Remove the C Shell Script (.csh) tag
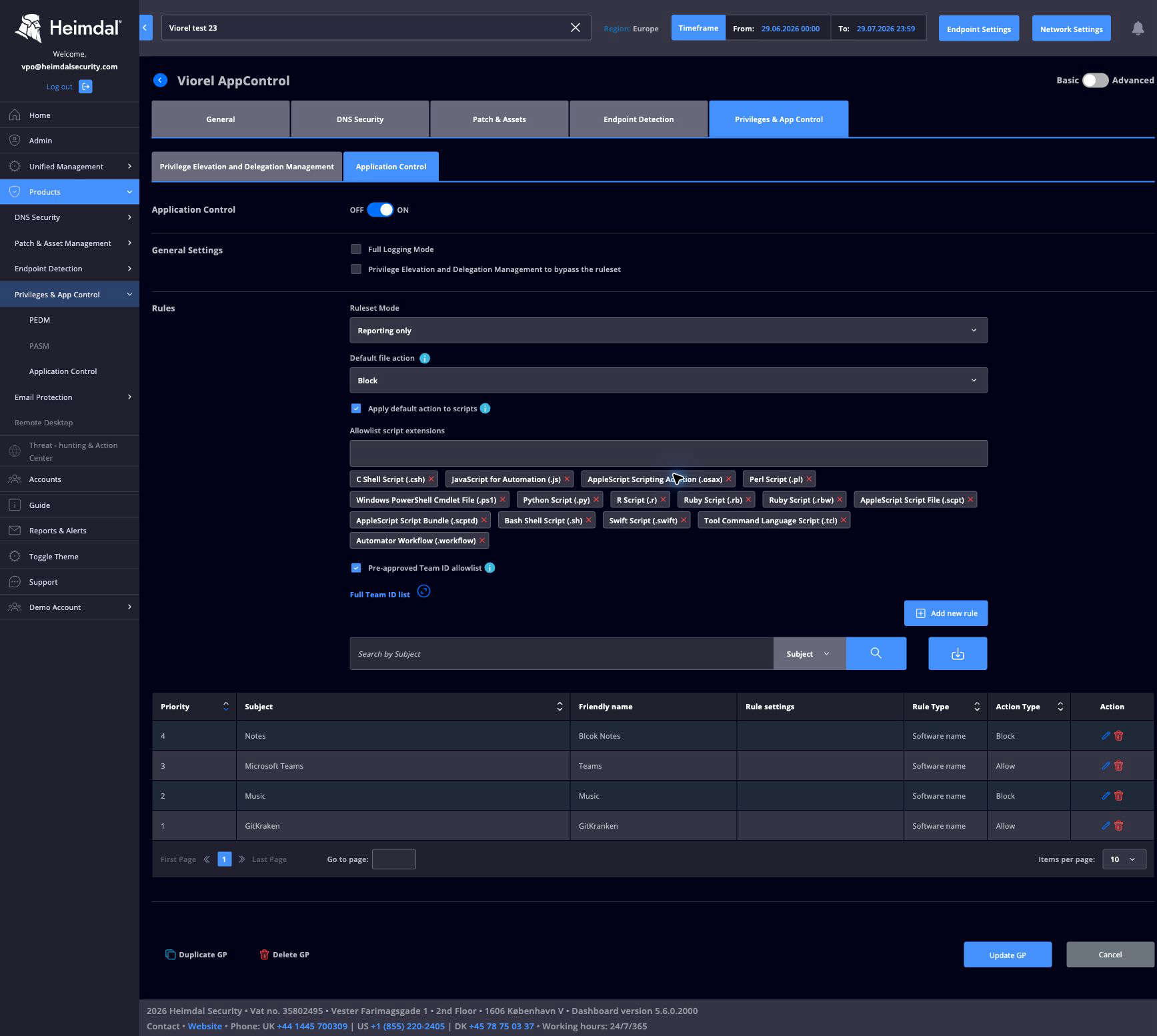This screenshot has height=1036, width=1157. [431, 479]
